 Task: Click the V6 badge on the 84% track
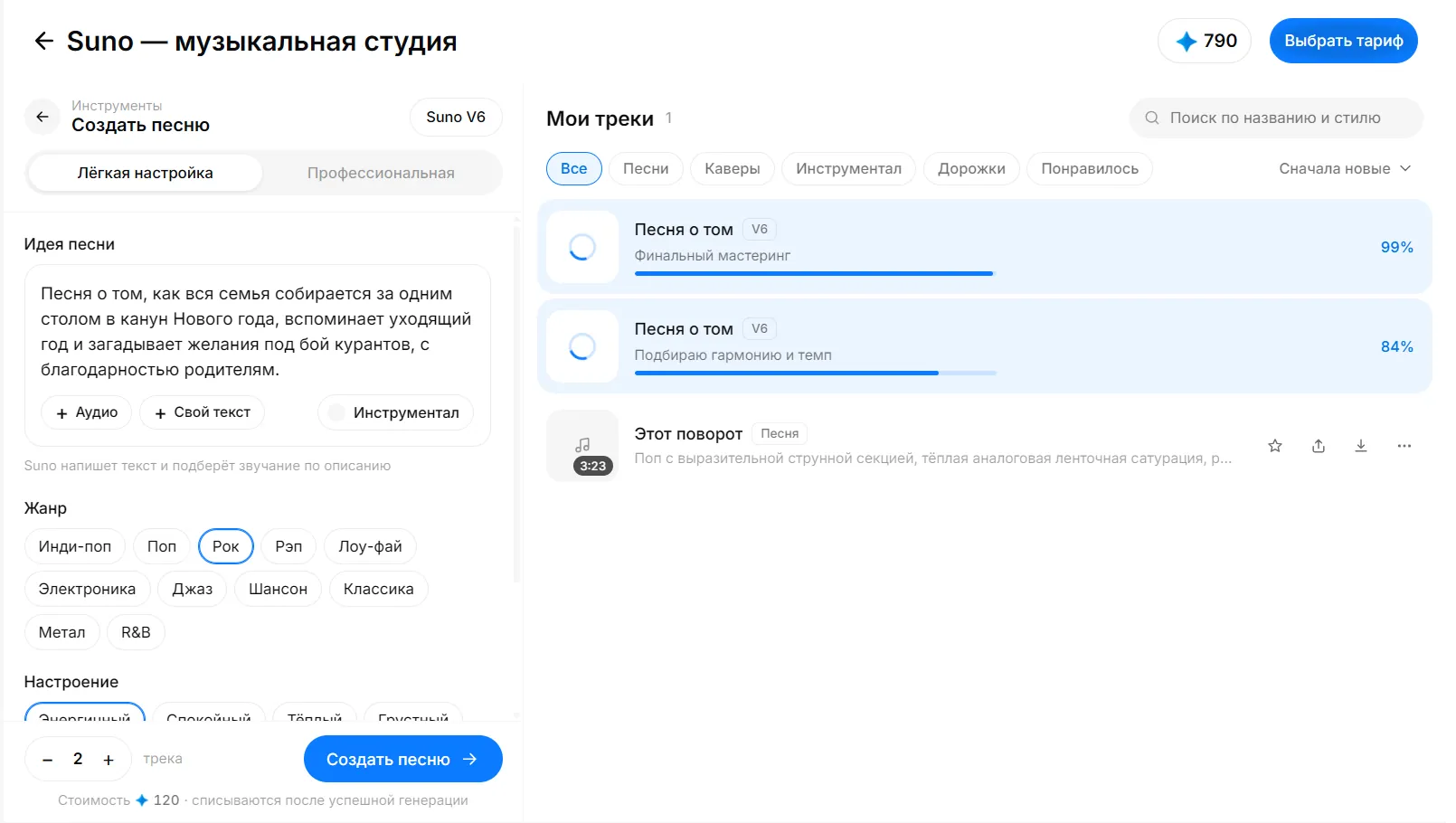point(760,328)
